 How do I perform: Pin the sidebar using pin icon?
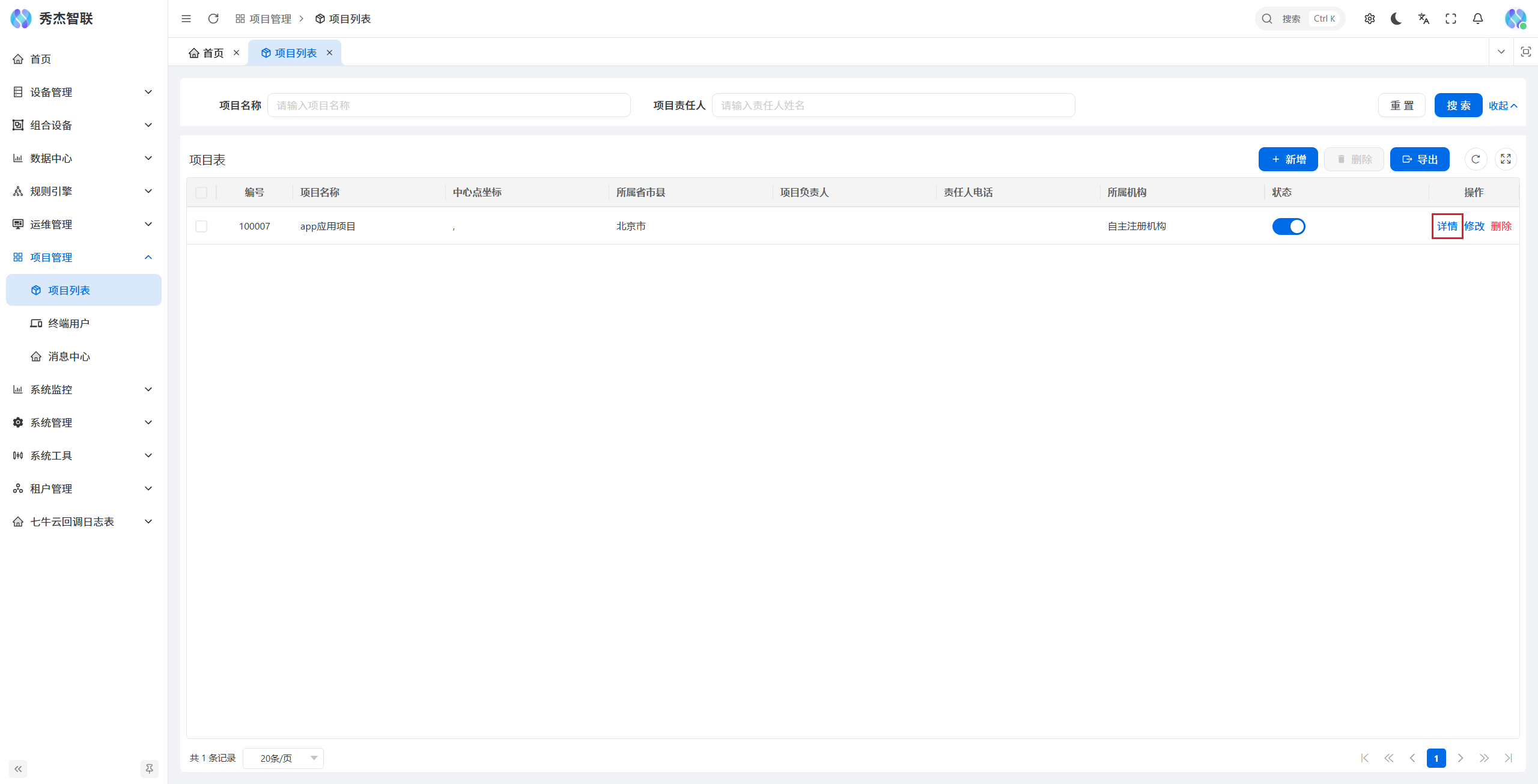pos(149,768)
